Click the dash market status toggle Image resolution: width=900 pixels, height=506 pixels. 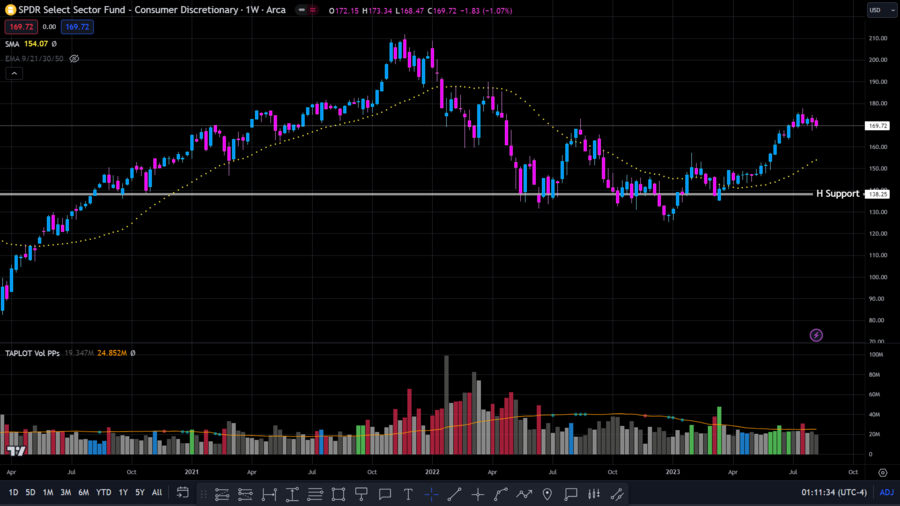pyautogui.click(x=301, y=10)
